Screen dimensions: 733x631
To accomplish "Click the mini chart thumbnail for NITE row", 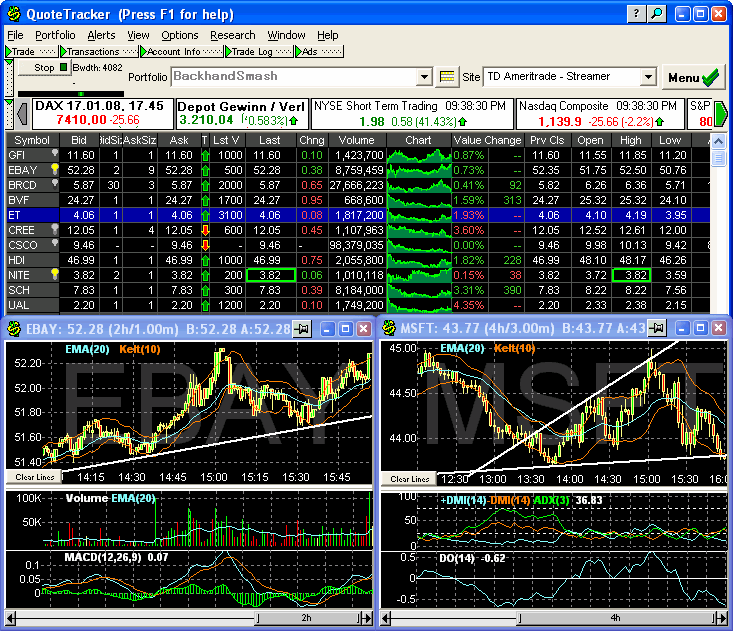I will (x=419, y=275).
